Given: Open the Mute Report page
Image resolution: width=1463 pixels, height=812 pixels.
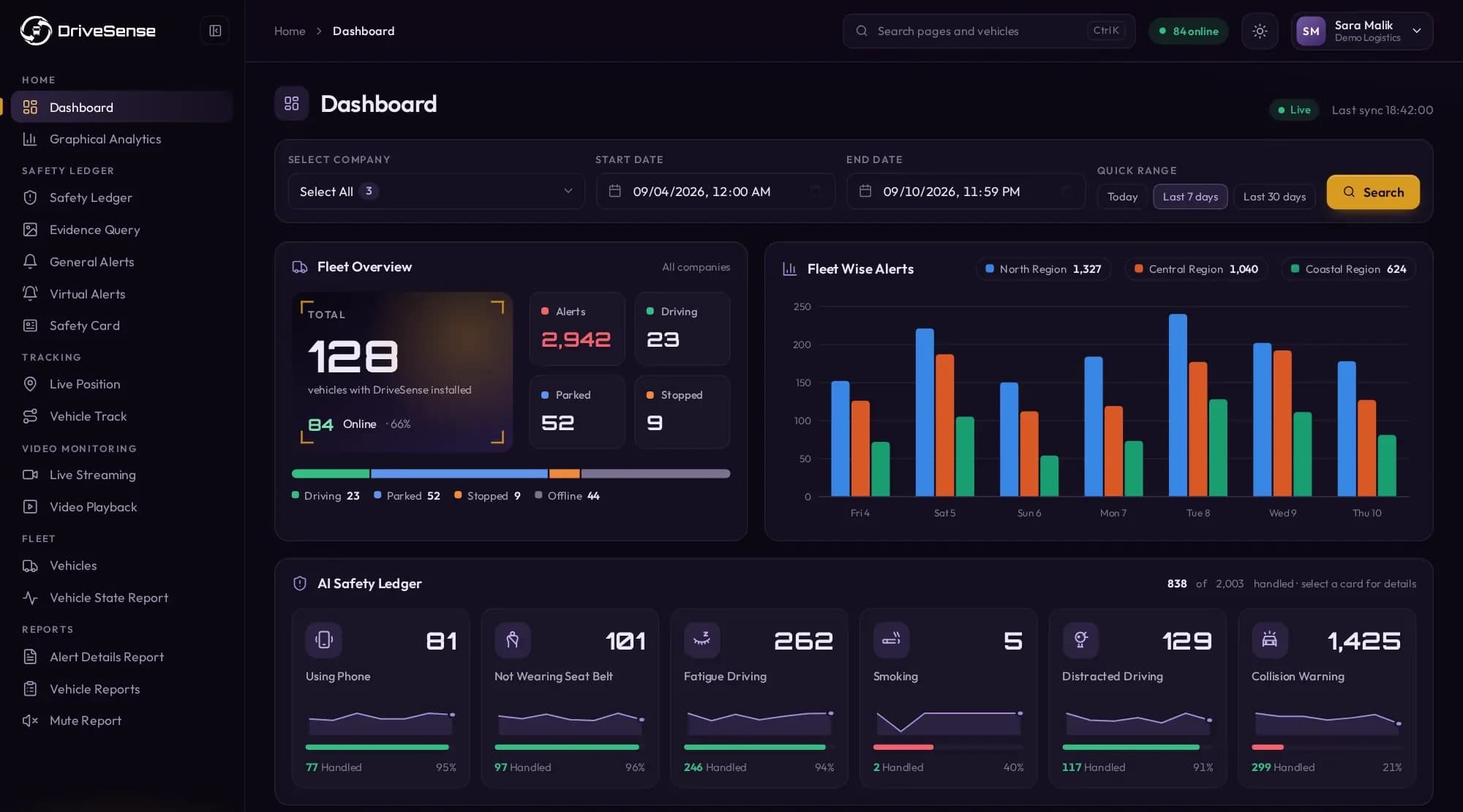Looking at the screenshot, I should tap(121, 721).
